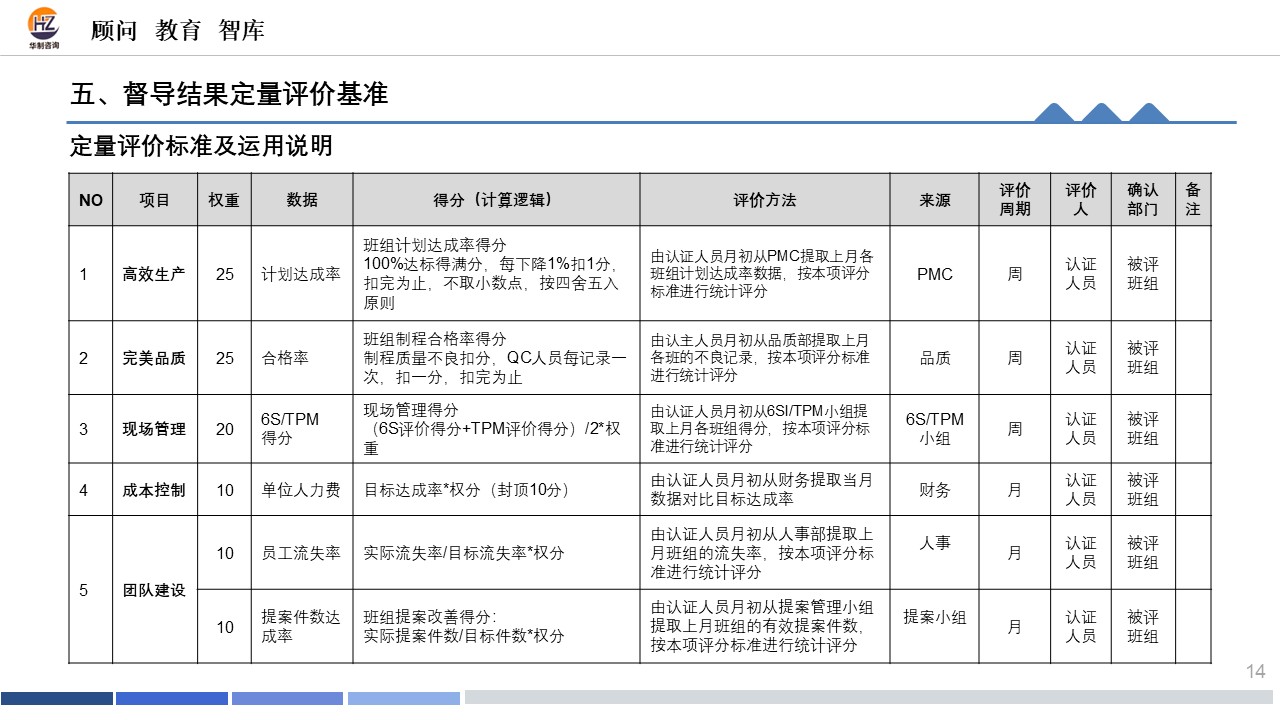
Task: Click the 评价方法 column header cell
Action: pos(764,199)
